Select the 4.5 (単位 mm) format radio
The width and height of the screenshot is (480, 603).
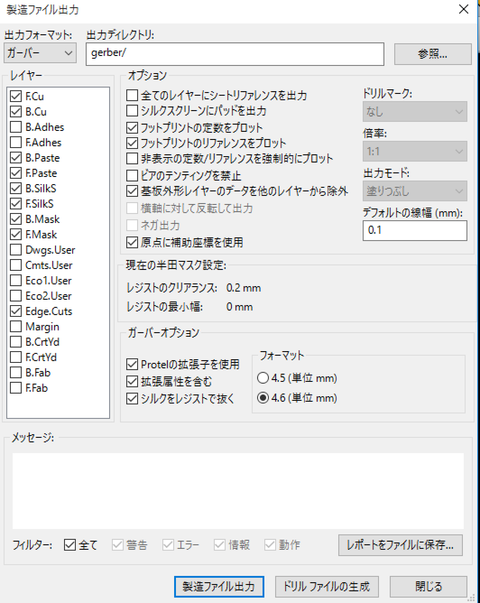tap(263, 378)
